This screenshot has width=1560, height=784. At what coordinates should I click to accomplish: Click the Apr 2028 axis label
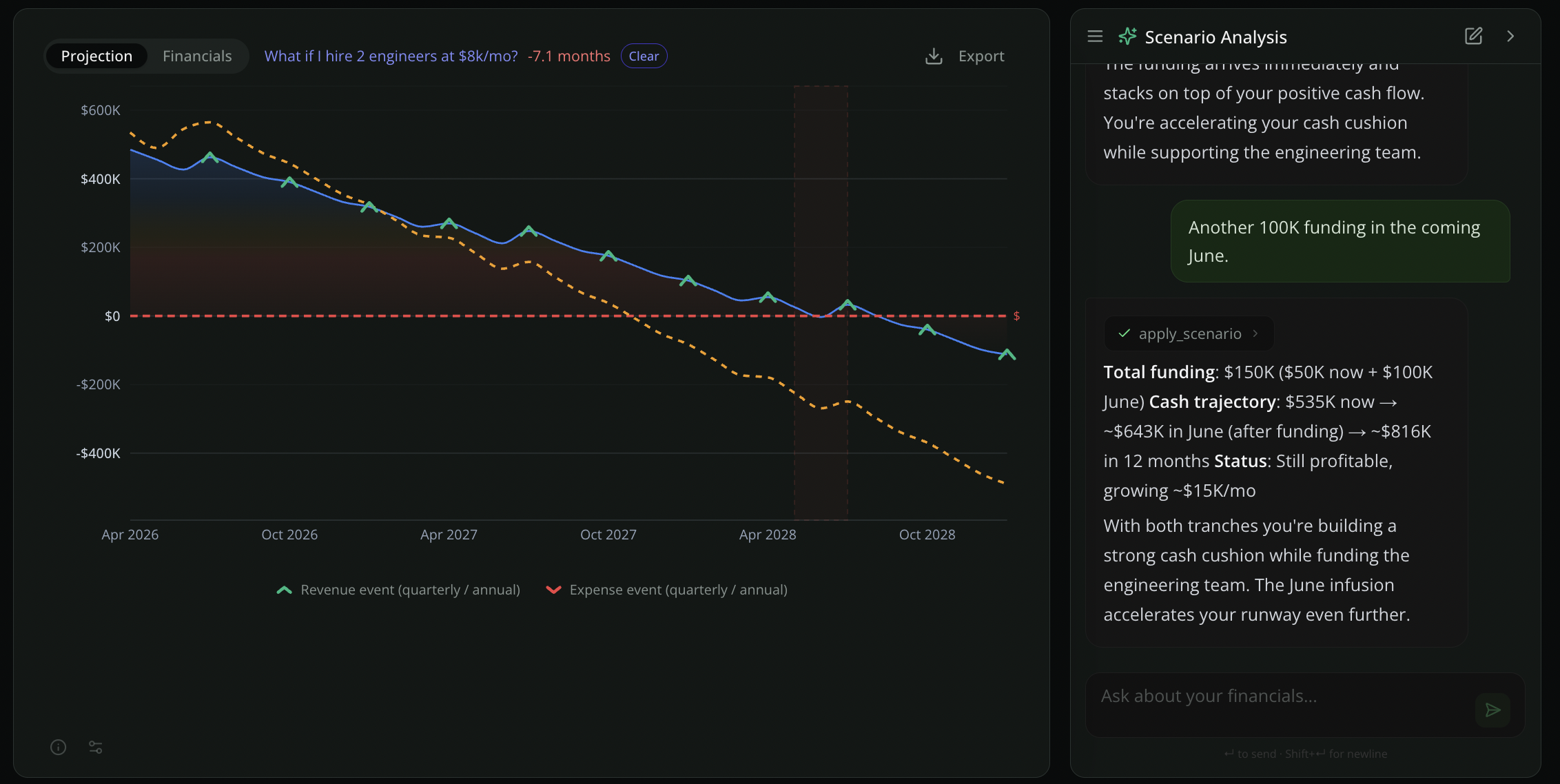(x=768, y=535)
